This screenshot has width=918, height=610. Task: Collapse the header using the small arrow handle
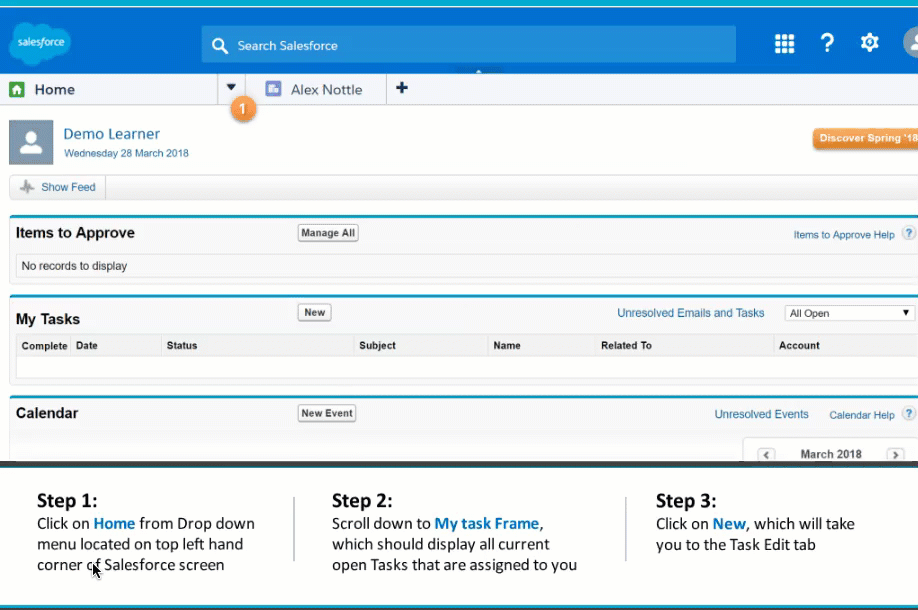(x=479, y=70)
